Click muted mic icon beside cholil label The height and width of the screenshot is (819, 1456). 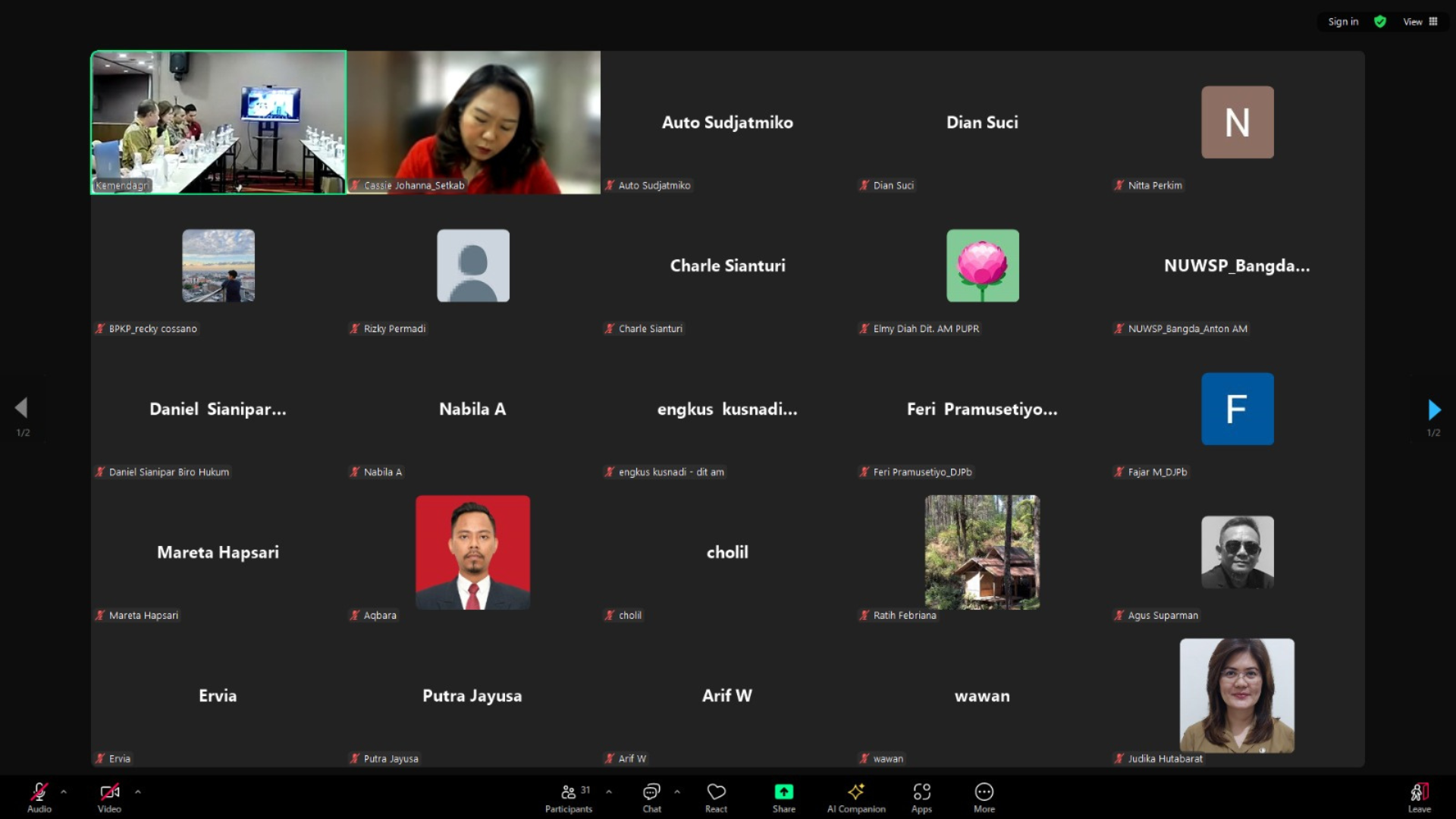610,615
